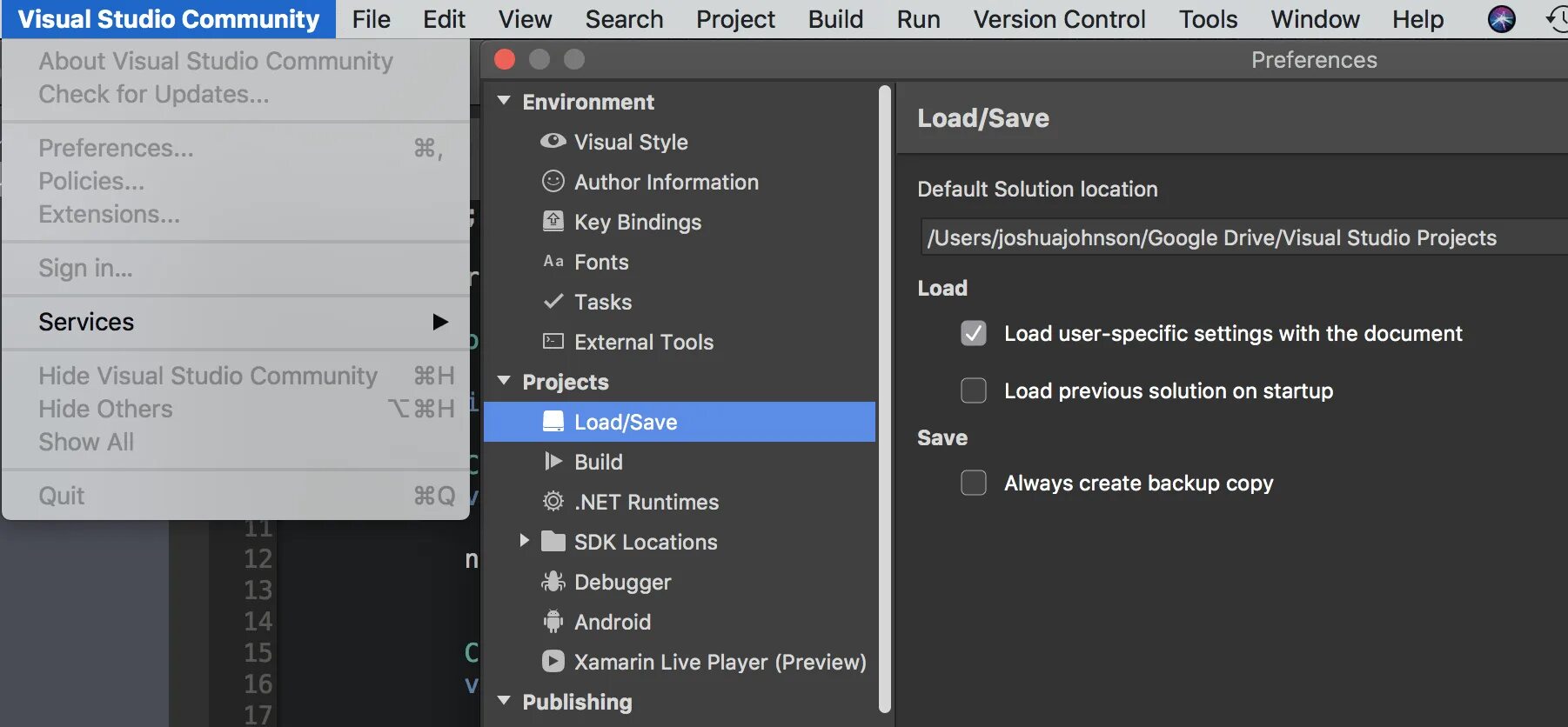Screen dimensions: 1568x727
Task: Open the Project menu
Action: click(735, 19)
